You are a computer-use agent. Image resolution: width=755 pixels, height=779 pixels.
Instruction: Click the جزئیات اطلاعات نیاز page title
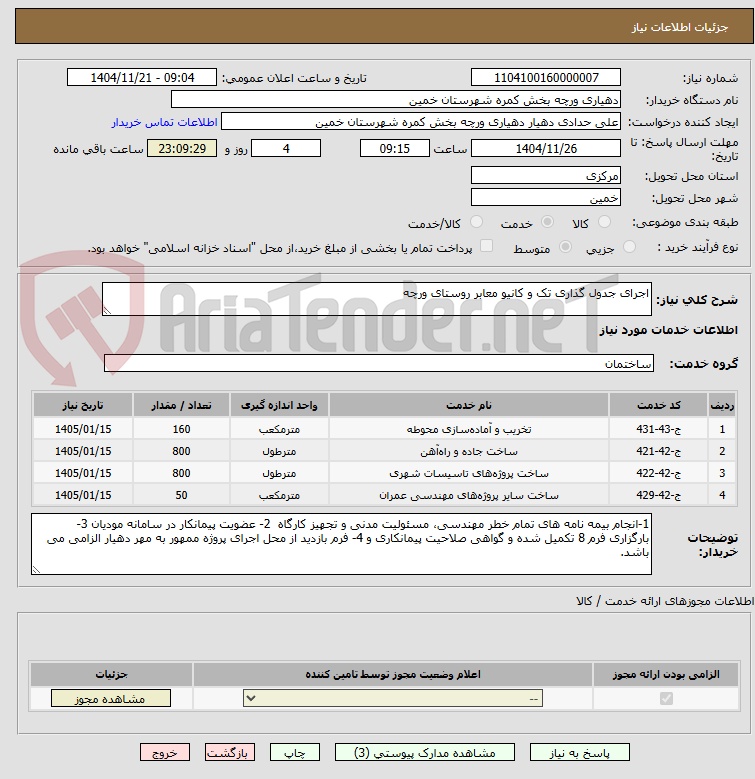tap(680, 27)
